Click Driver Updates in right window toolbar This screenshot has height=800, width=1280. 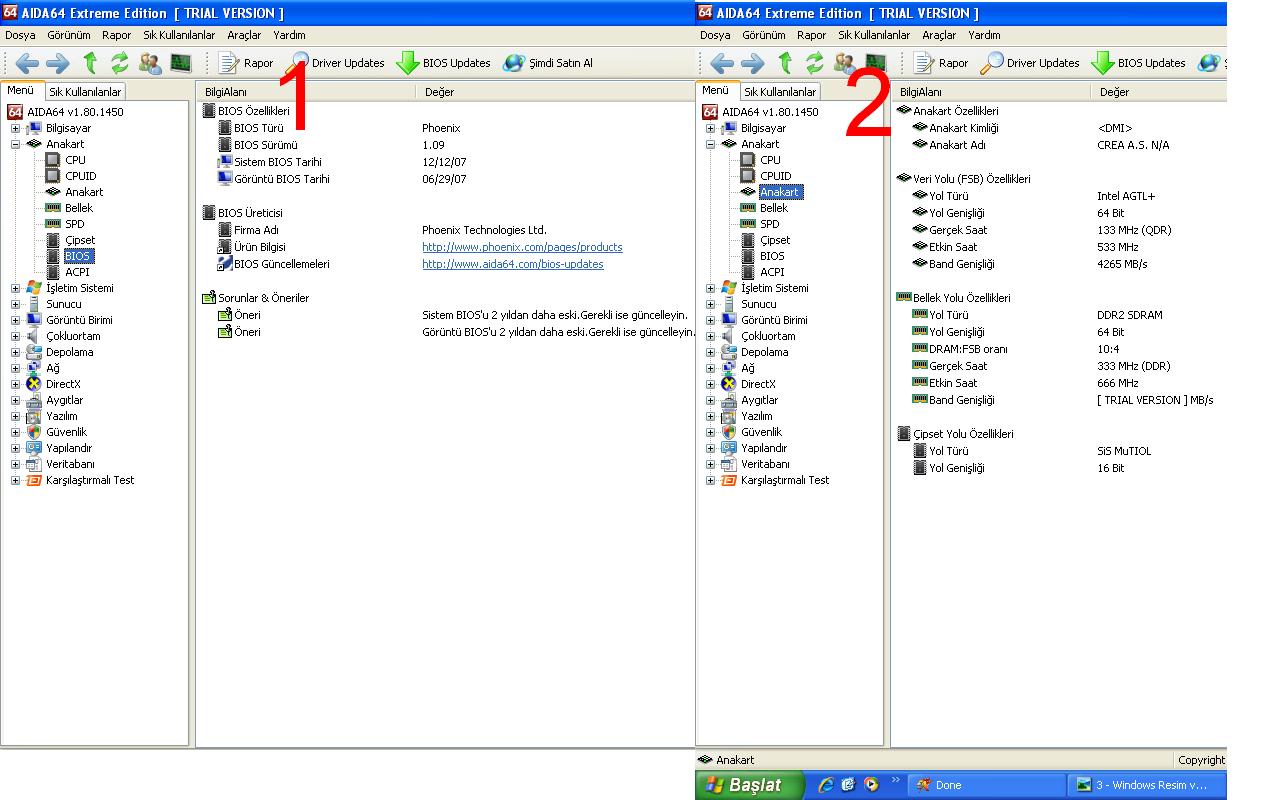pyautogui.click(x=1030, y=63)
